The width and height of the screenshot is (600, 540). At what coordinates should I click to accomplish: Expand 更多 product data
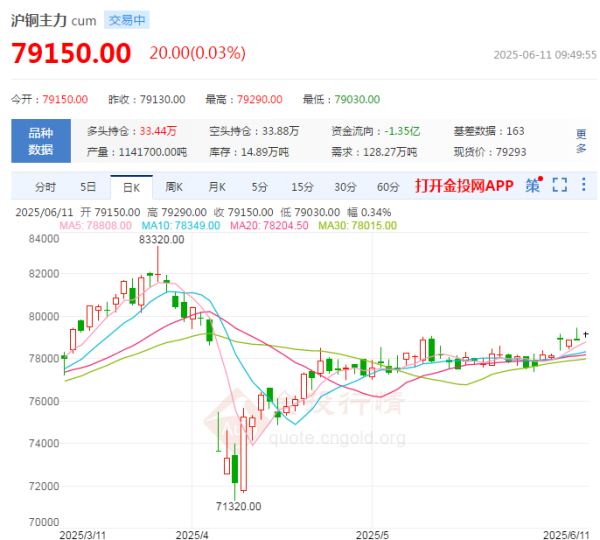[581, 141]
